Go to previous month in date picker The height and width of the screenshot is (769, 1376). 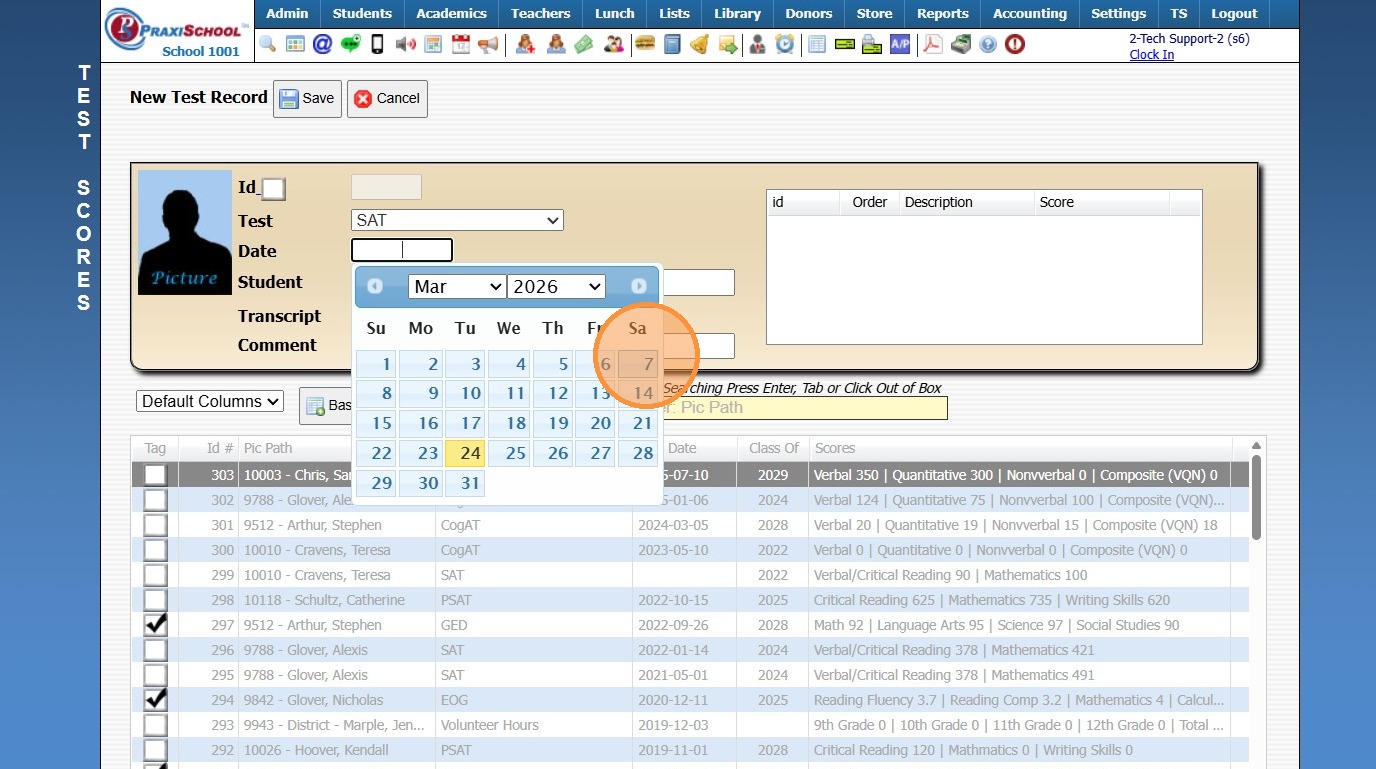point(375,286)
